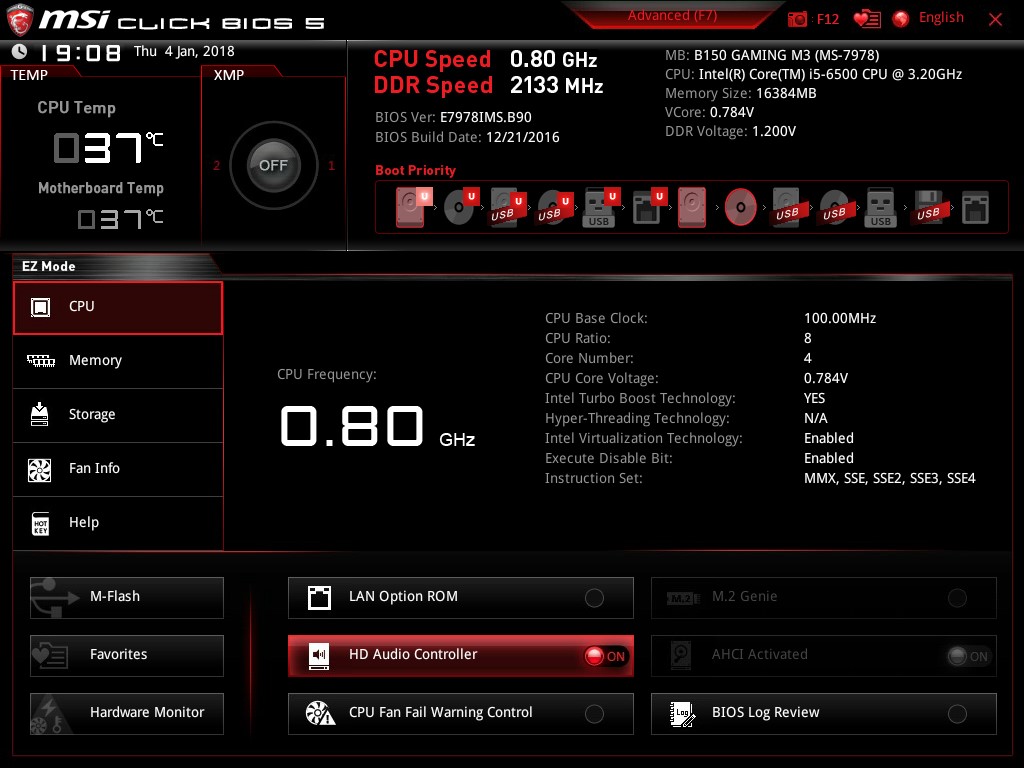1024x768 pixels.
Task: Click the Boot Priority heading
Action: click(415, 170)
